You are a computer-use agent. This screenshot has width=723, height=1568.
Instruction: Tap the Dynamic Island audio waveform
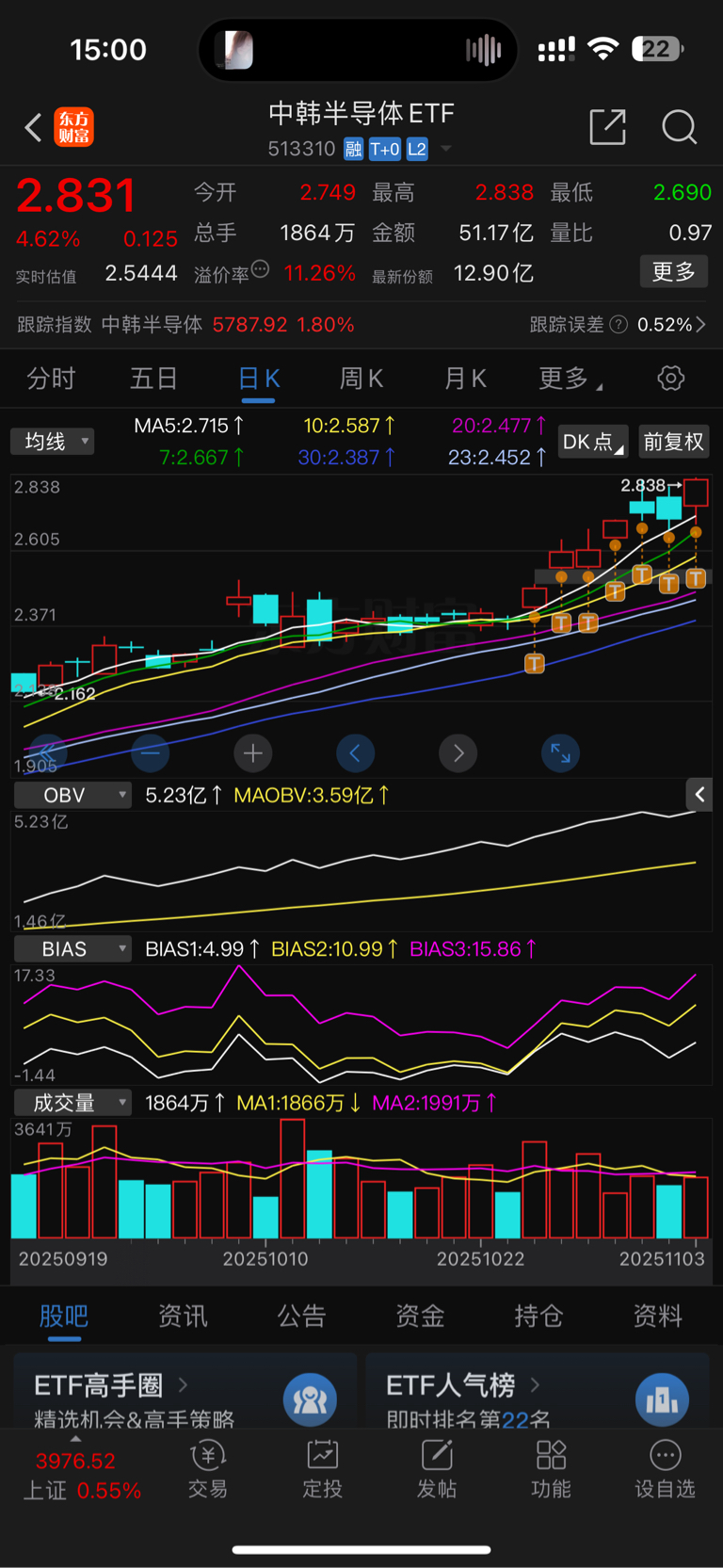click(483, 50)
